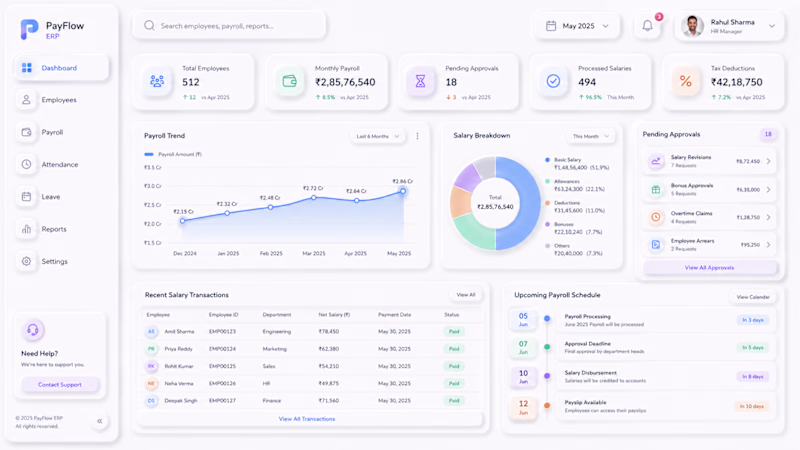
Task: Open Salary Revisions approval row
Action: (709, 161)
